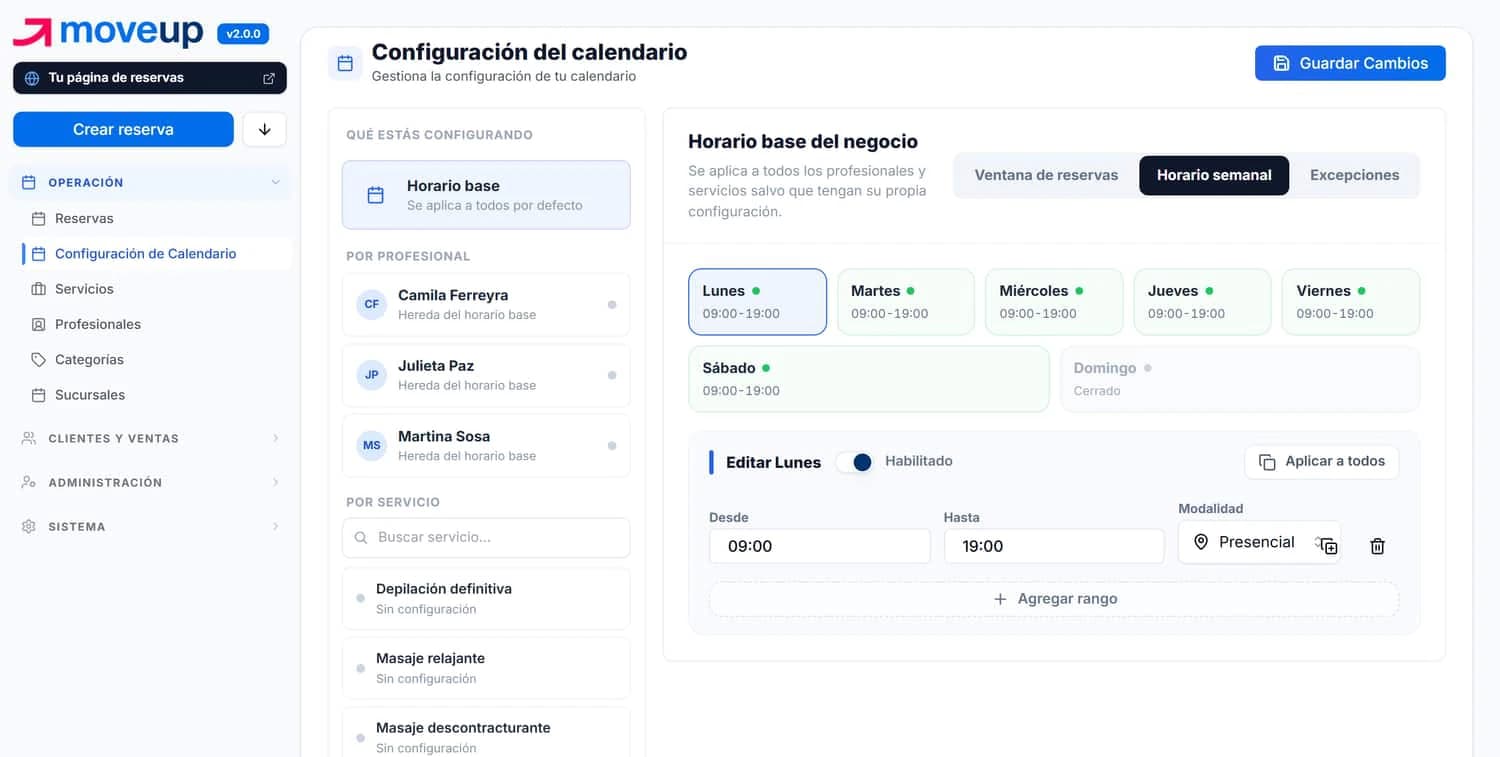
Task: Click the Buscar servicio search field
Action: 486,537
